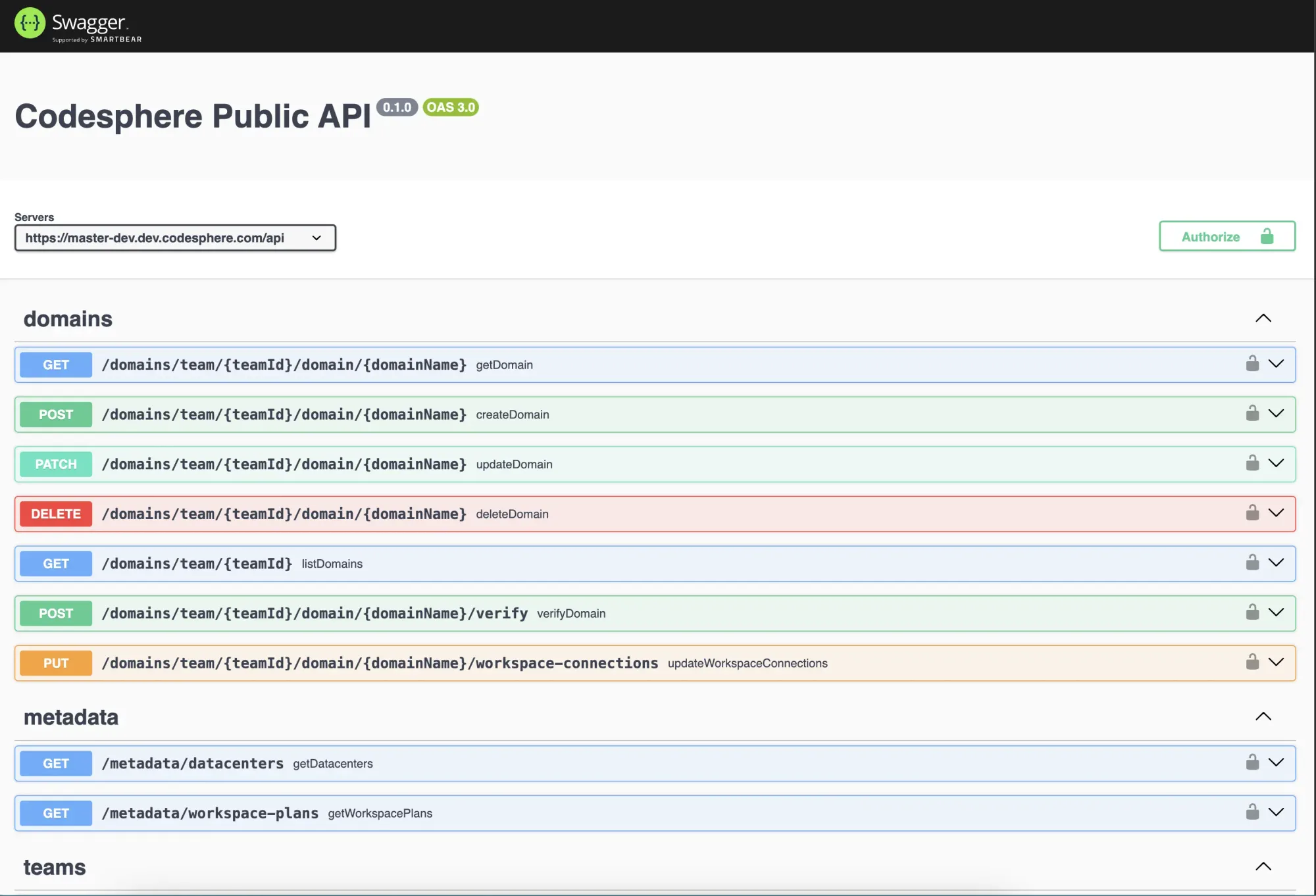Screen dimensions: 1316x896
Task: Select the metadata section tab
Action: click(70, 718)
